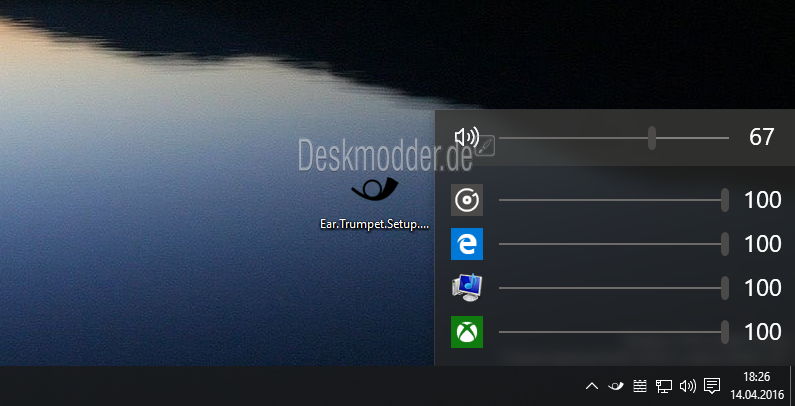Image resolution: width=795 pixels, height=406 pixels.
Task: Open the striped lines tray icon
Action: click(x=640, y=386)
